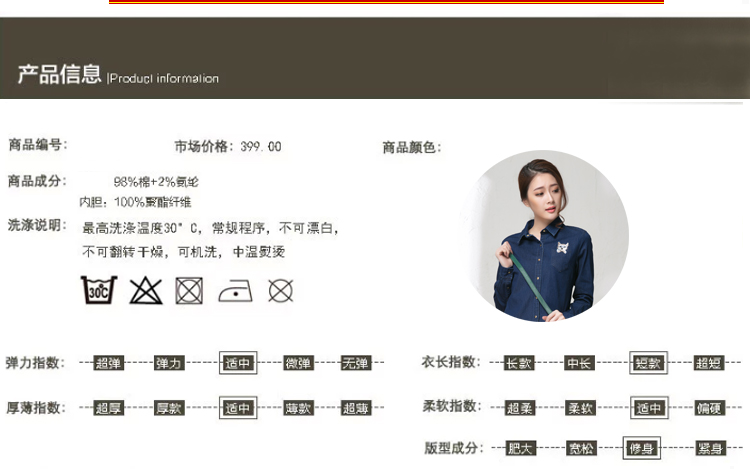The height and width of the screenshot is (469, 750).
Task: Click the 市场价格 label
Action: (x=204, y=146)
